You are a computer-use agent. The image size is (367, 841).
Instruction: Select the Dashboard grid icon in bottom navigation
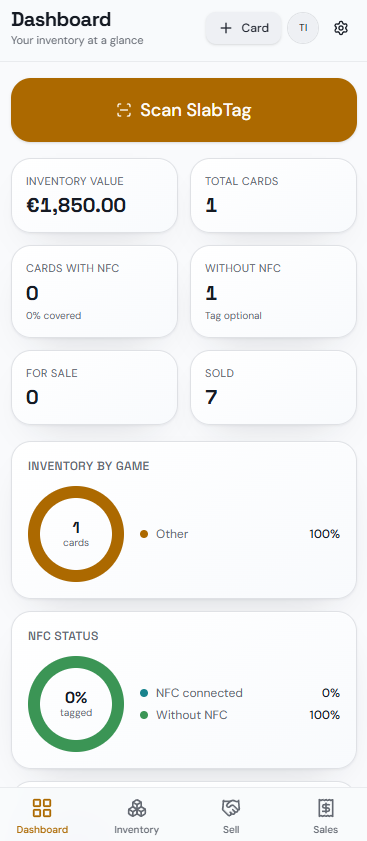[x=42, y=808]
